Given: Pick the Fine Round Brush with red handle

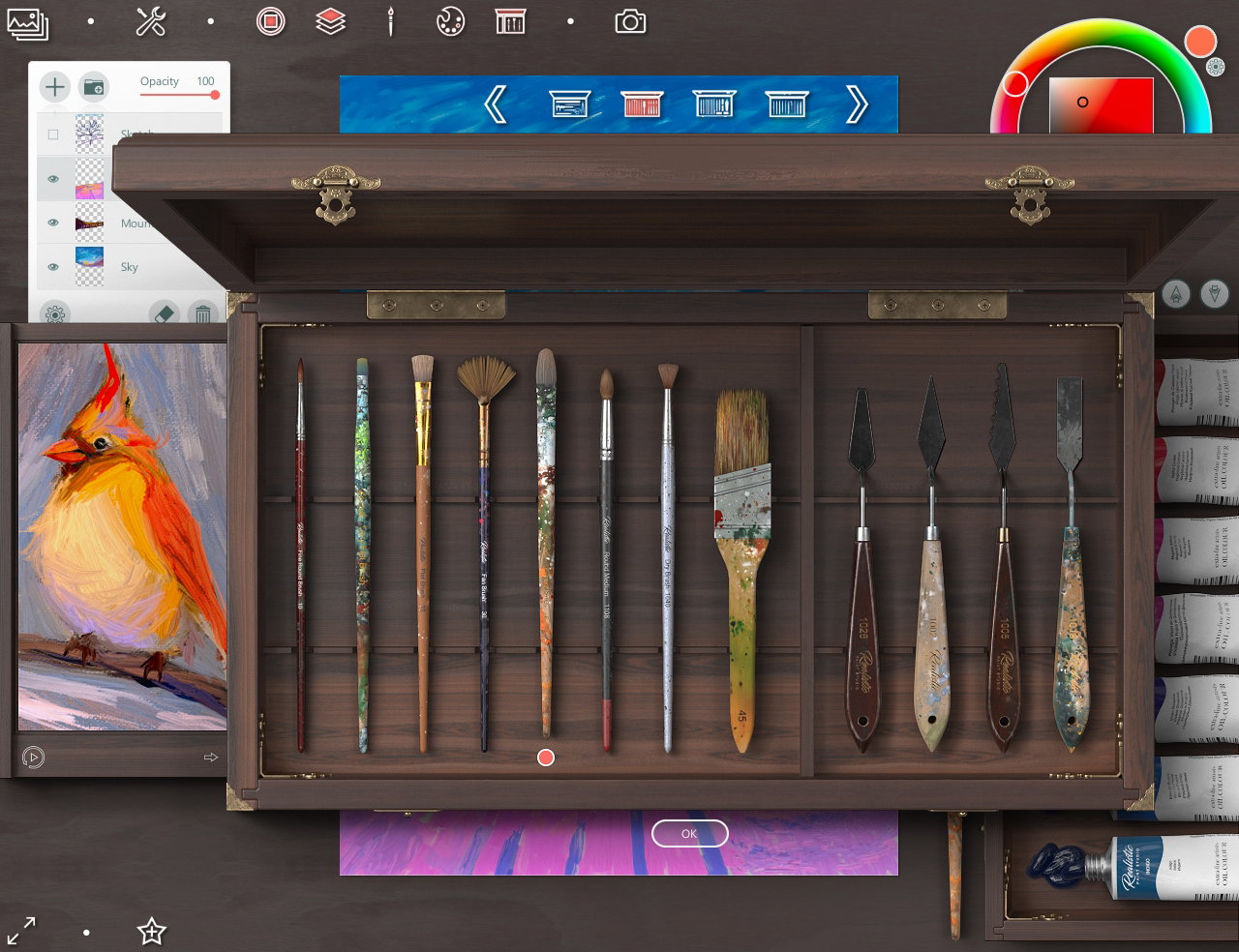Looking at the screenshot, I should (300, 554).
